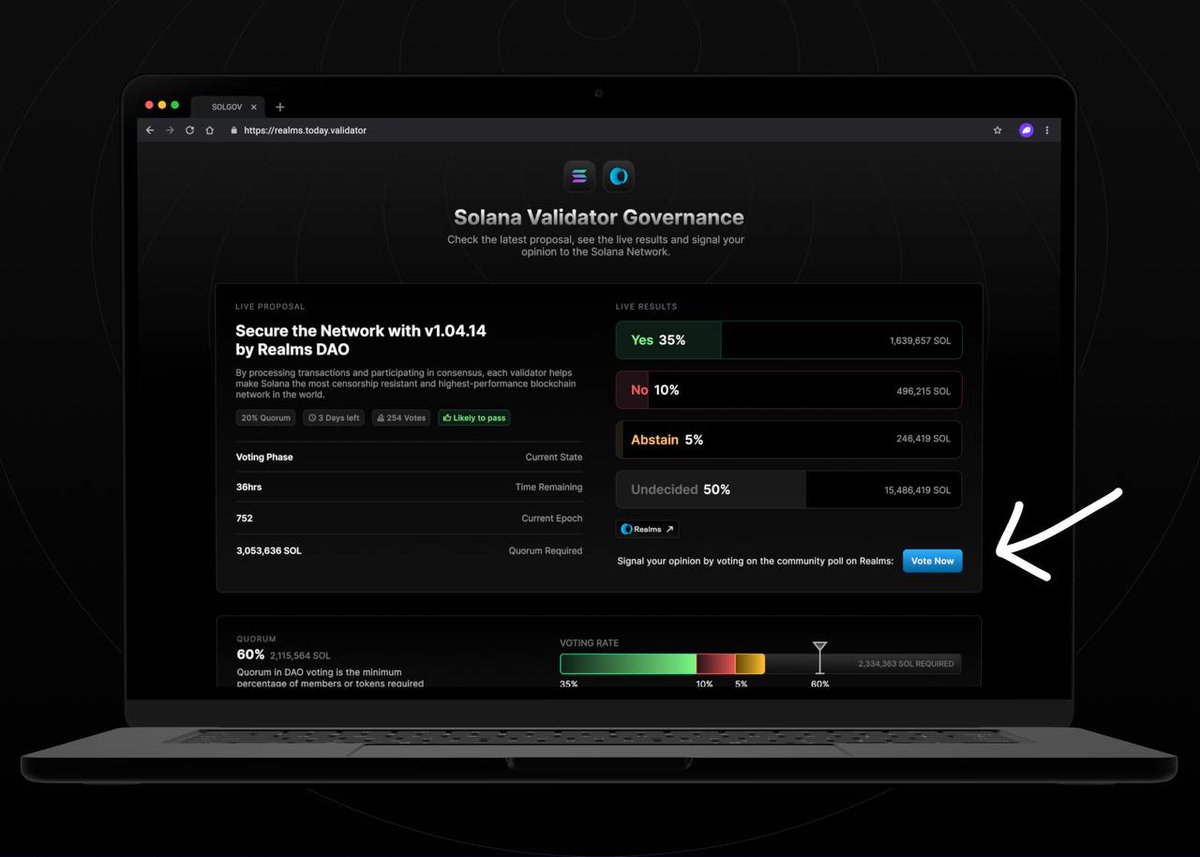Click the 1,639,657 SOL amount
Viewport: 1200px width, 857px height.
click(920, 341)
